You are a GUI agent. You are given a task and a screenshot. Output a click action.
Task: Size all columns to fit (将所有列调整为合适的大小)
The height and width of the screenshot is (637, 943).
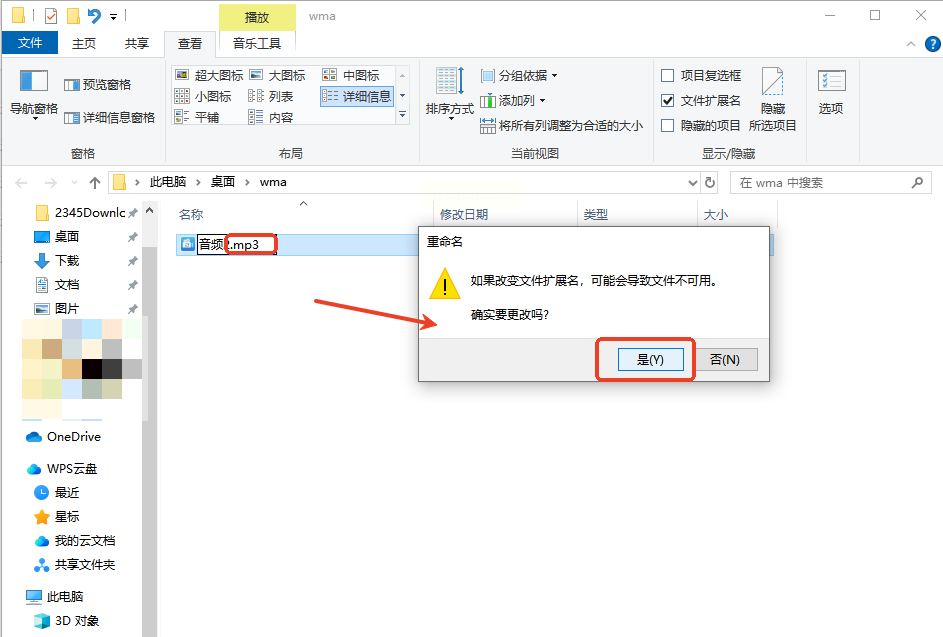[561, 126]
